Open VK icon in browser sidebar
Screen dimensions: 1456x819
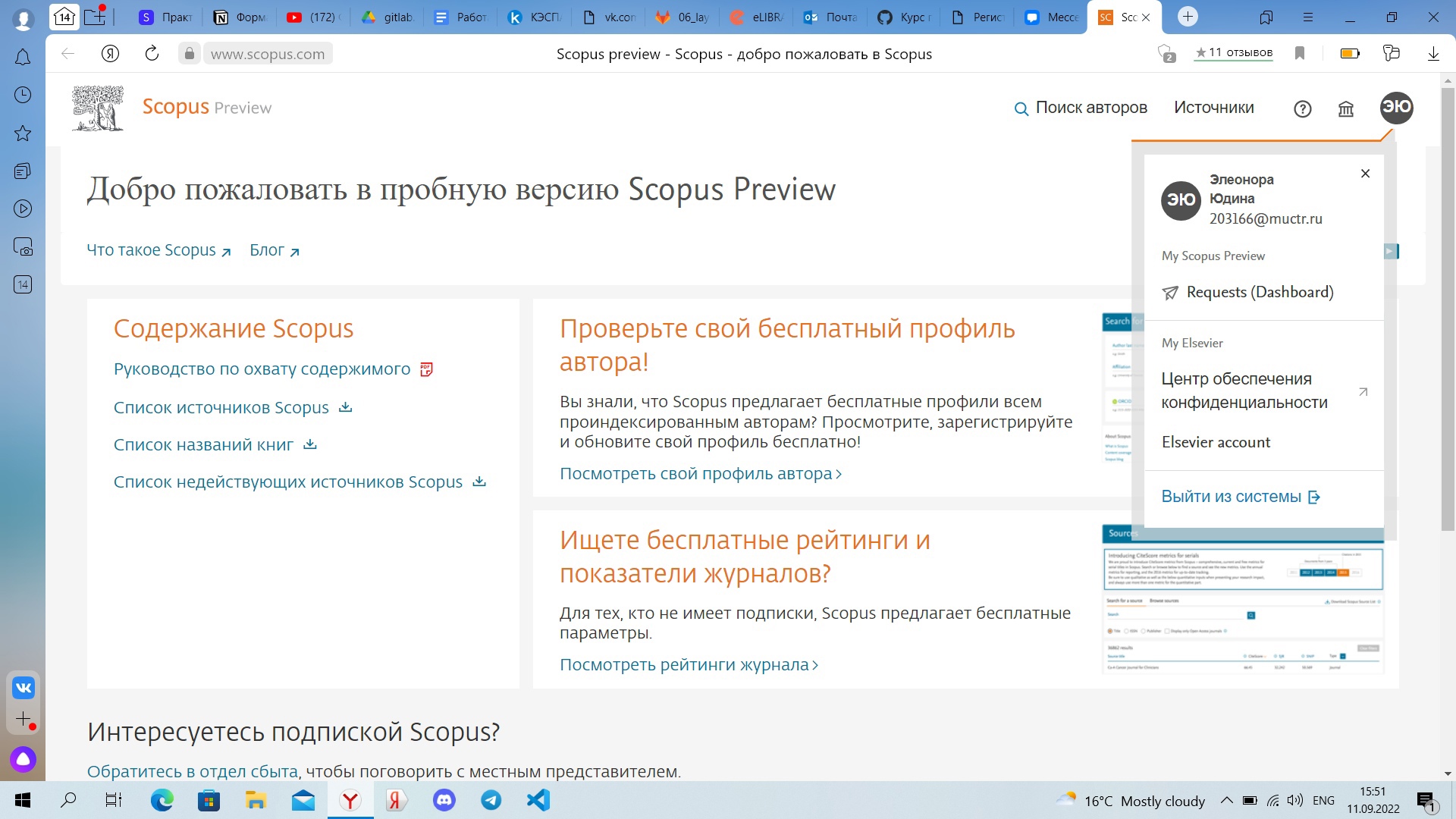(24, 688)
